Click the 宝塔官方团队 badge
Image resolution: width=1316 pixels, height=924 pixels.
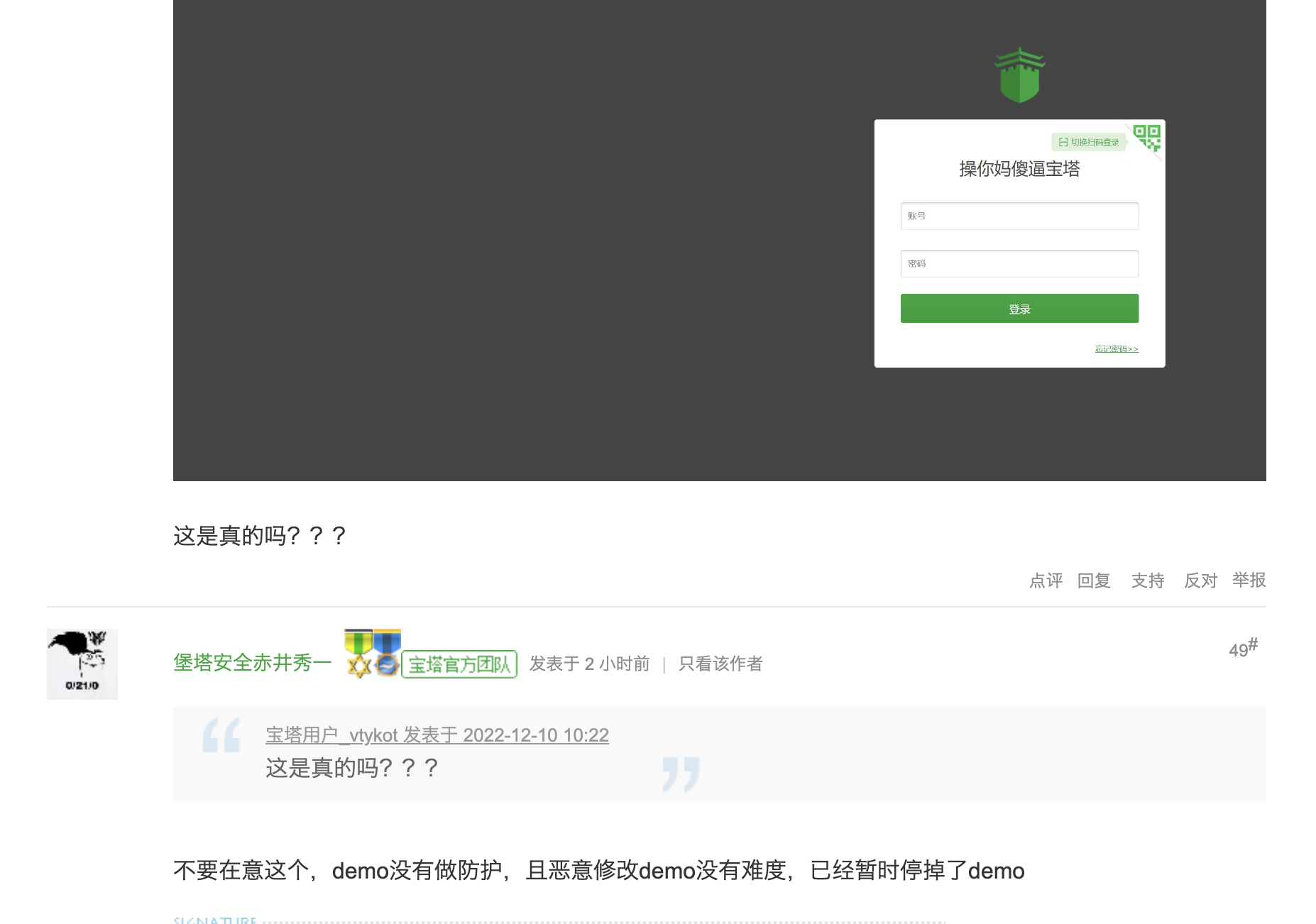[x=459, y=664]
